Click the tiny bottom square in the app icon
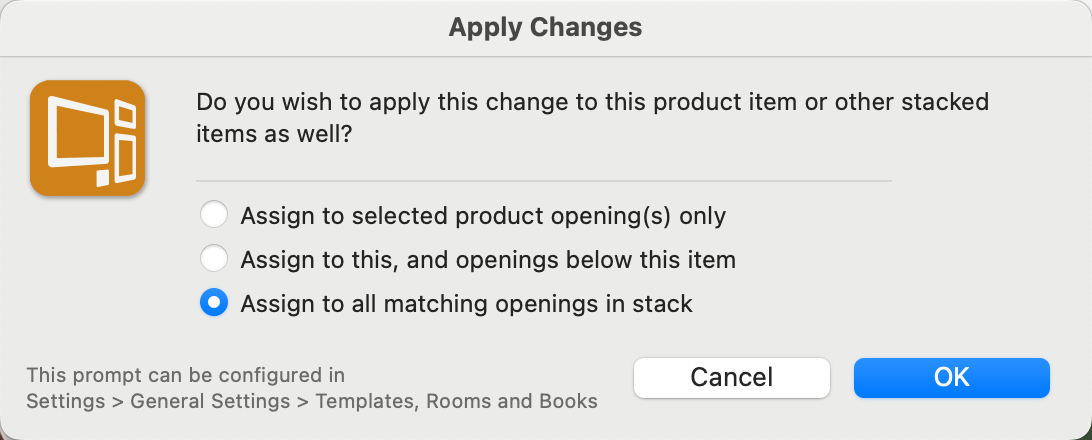1092x440 pixels. coord(103,179)
